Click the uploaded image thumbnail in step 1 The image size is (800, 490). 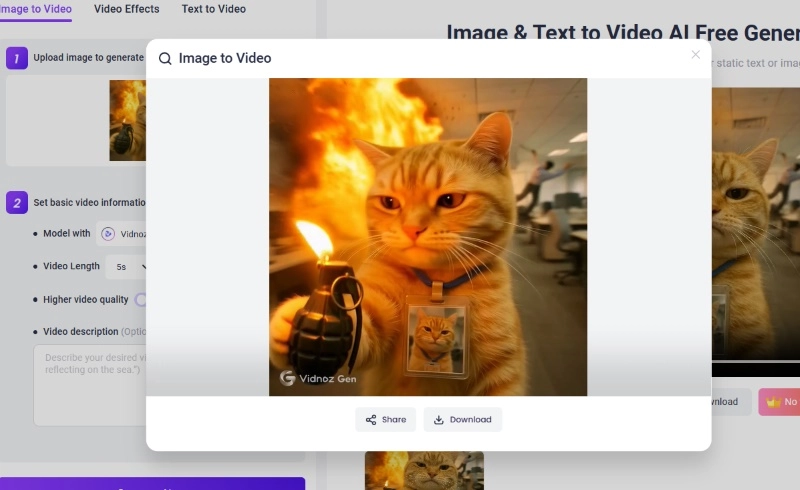[x=127, y=121]
